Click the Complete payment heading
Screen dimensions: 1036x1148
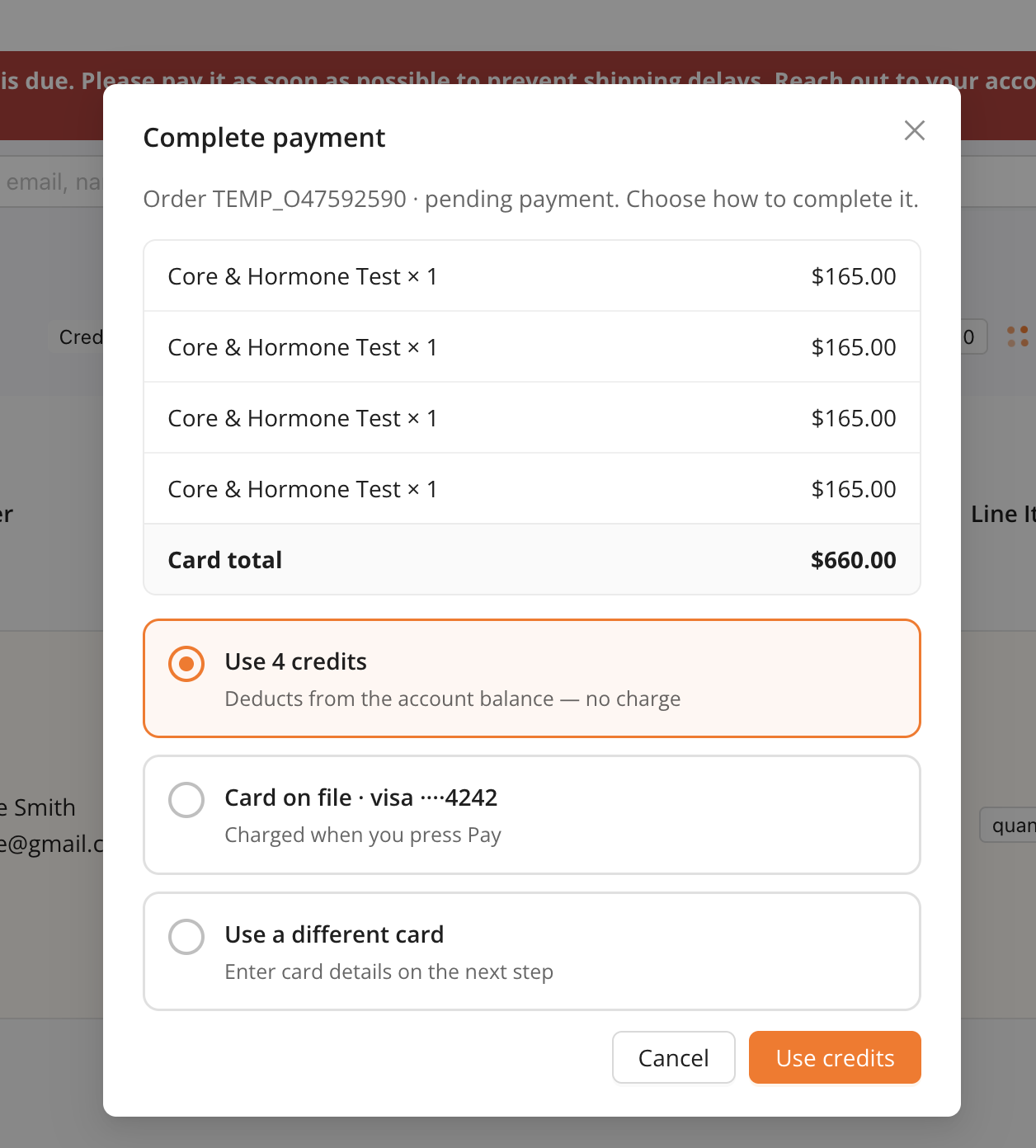click(x=264, y=138)
